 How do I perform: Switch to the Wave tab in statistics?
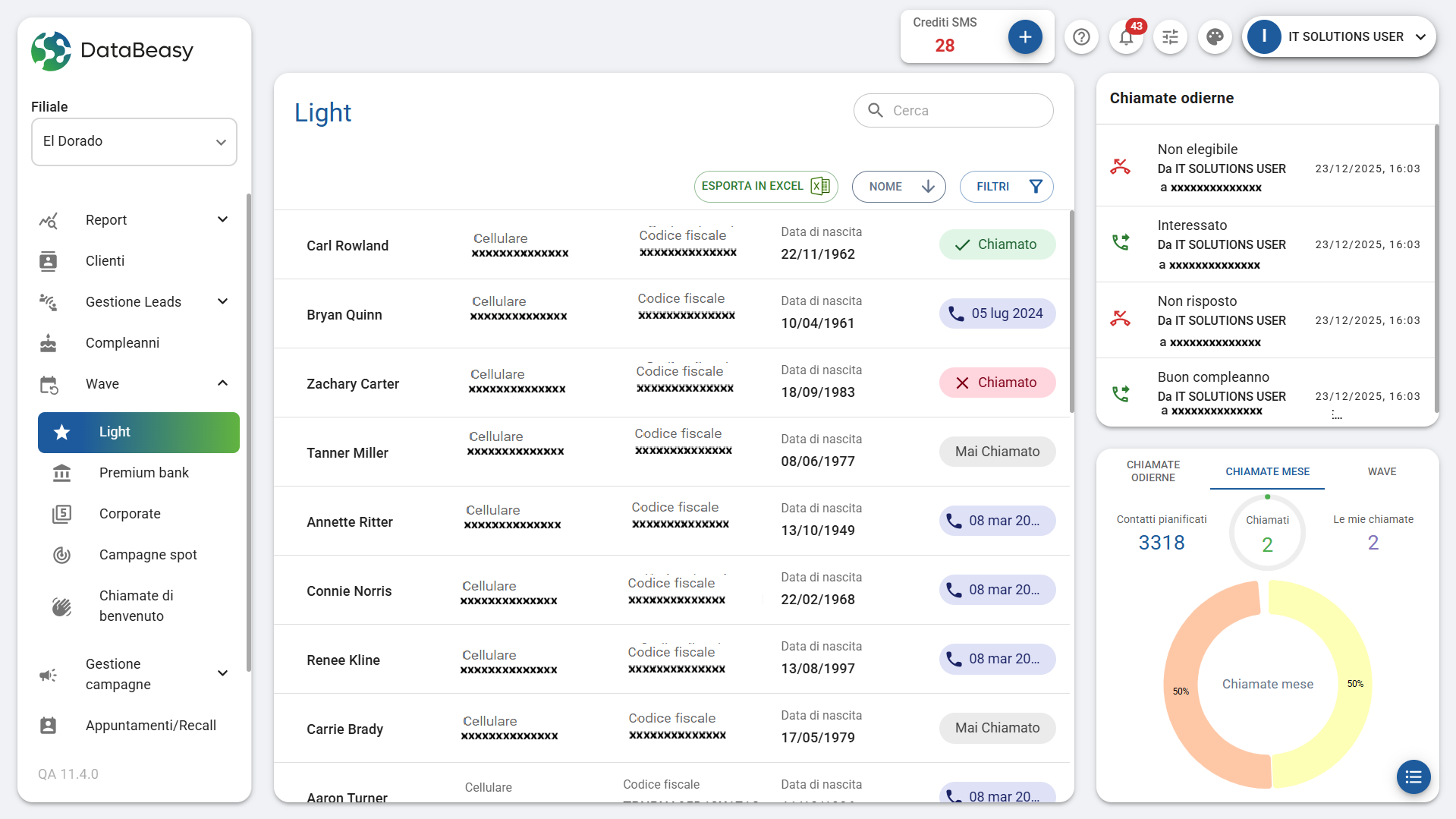(1382, 471)
